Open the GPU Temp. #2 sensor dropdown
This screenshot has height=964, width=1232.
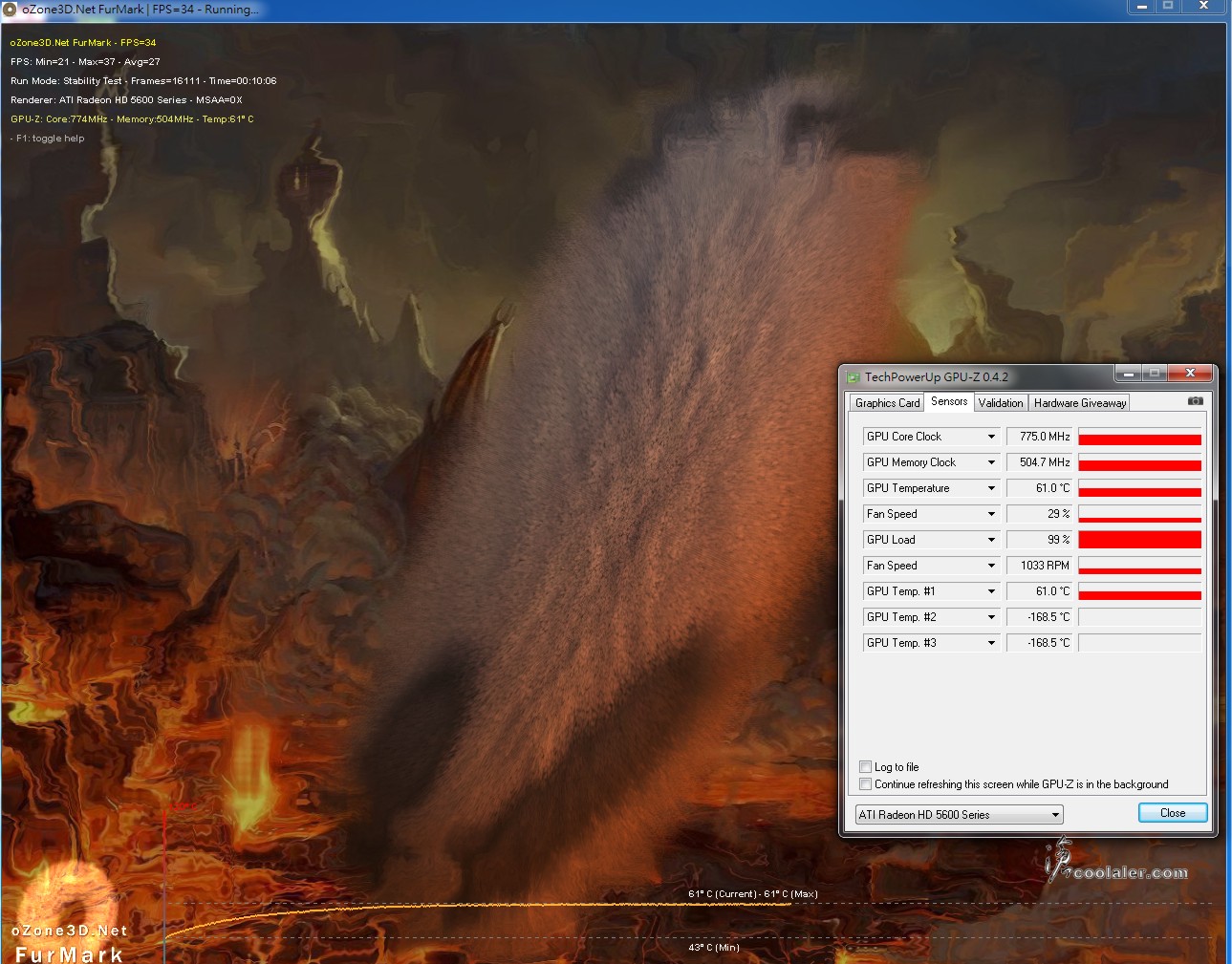tap(991, 617)
